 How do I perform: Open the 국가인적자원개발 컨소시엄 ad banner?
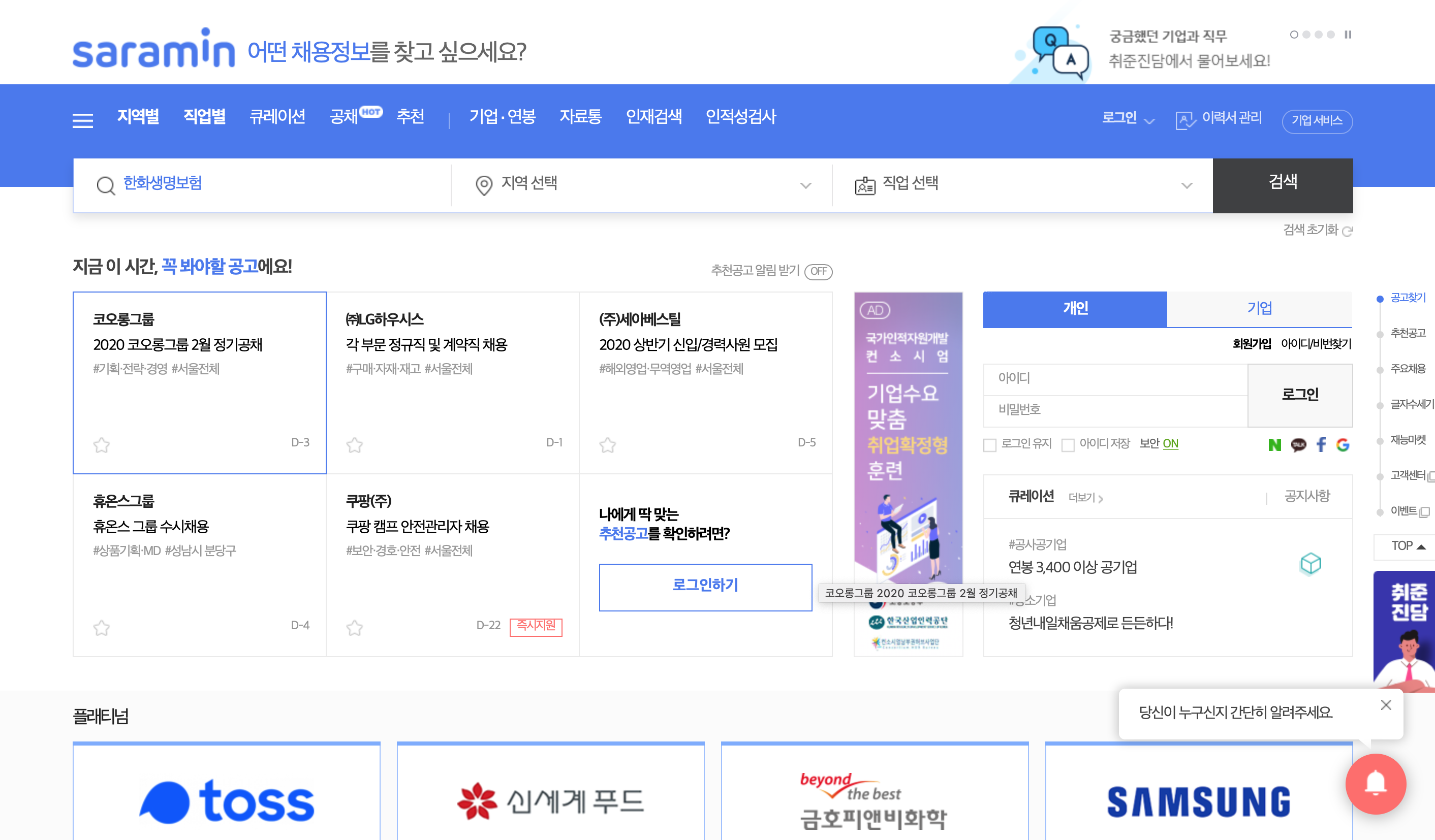click(908, 473)
